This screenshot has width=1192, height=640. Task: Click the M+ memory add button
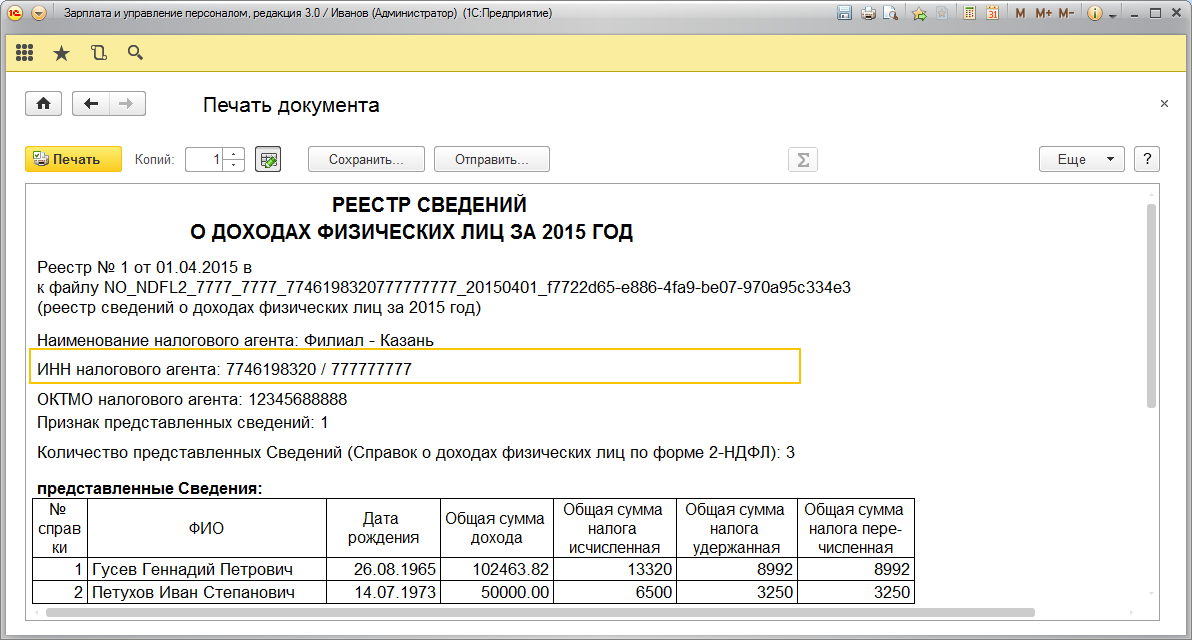point(1043,13)
